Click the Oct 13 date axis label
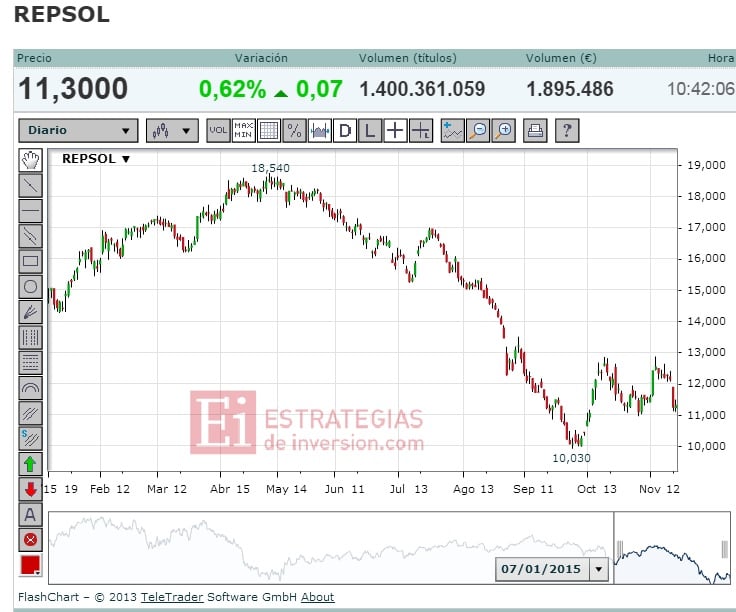This screenshot has height=612, width=736. [x=597, y=489]
